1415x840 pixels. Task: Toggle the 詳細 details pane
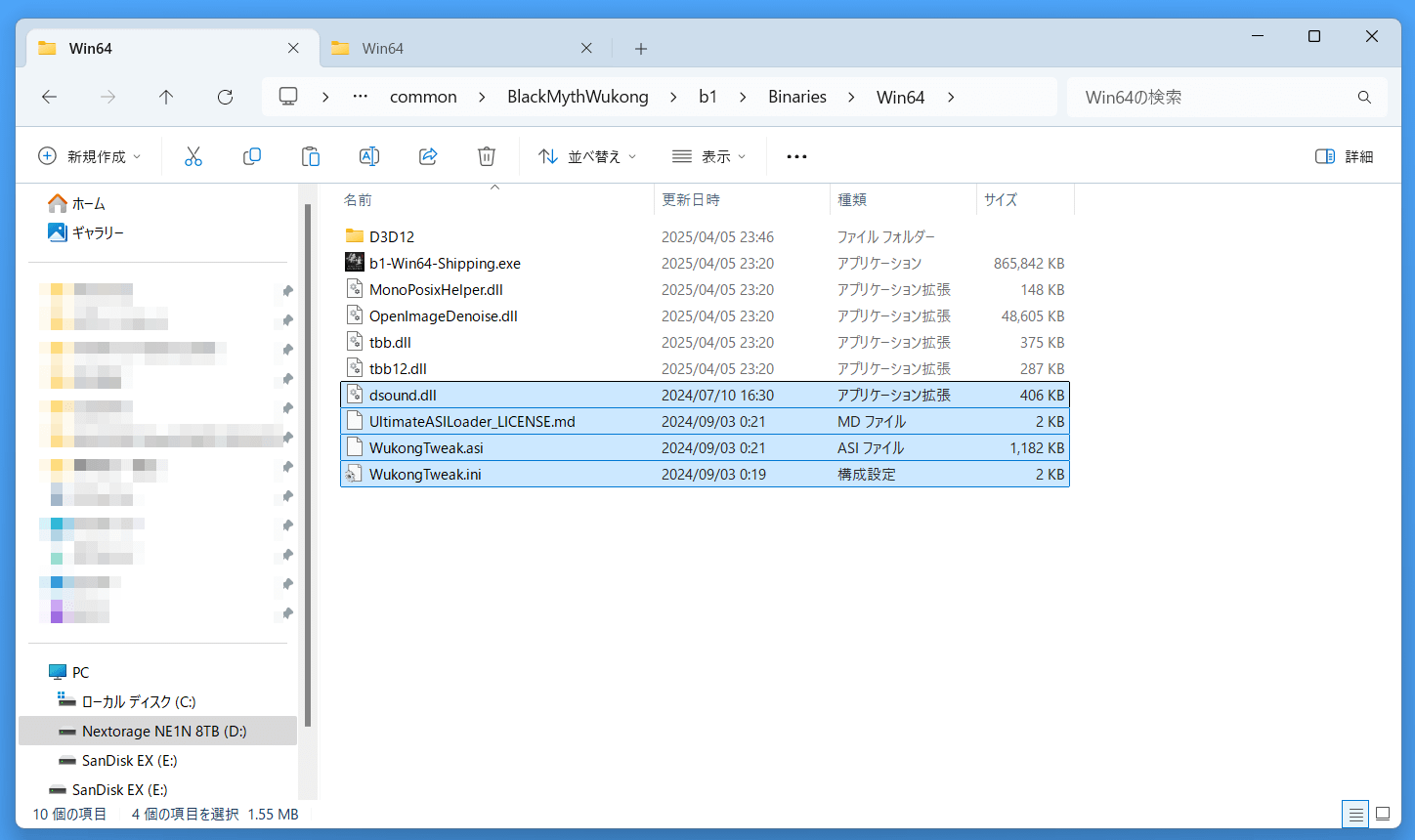click(1345, 156)
